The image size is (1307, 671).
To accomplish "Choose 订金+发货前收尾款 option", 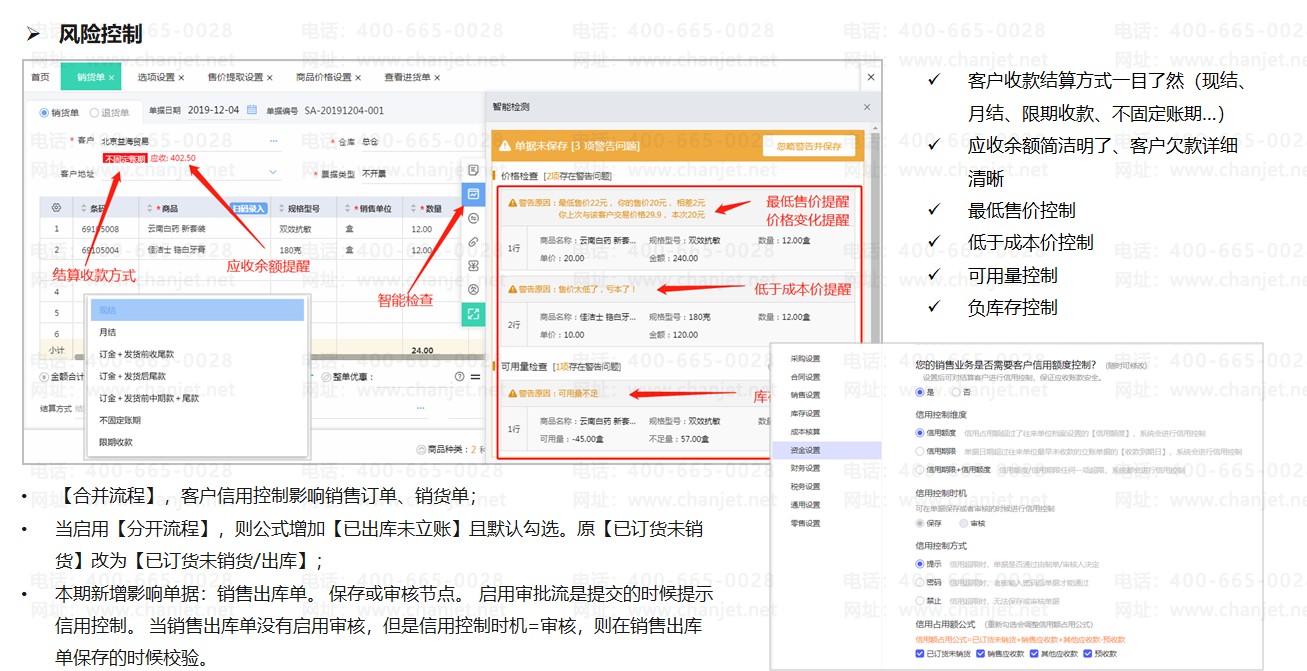I will [197, 354].
